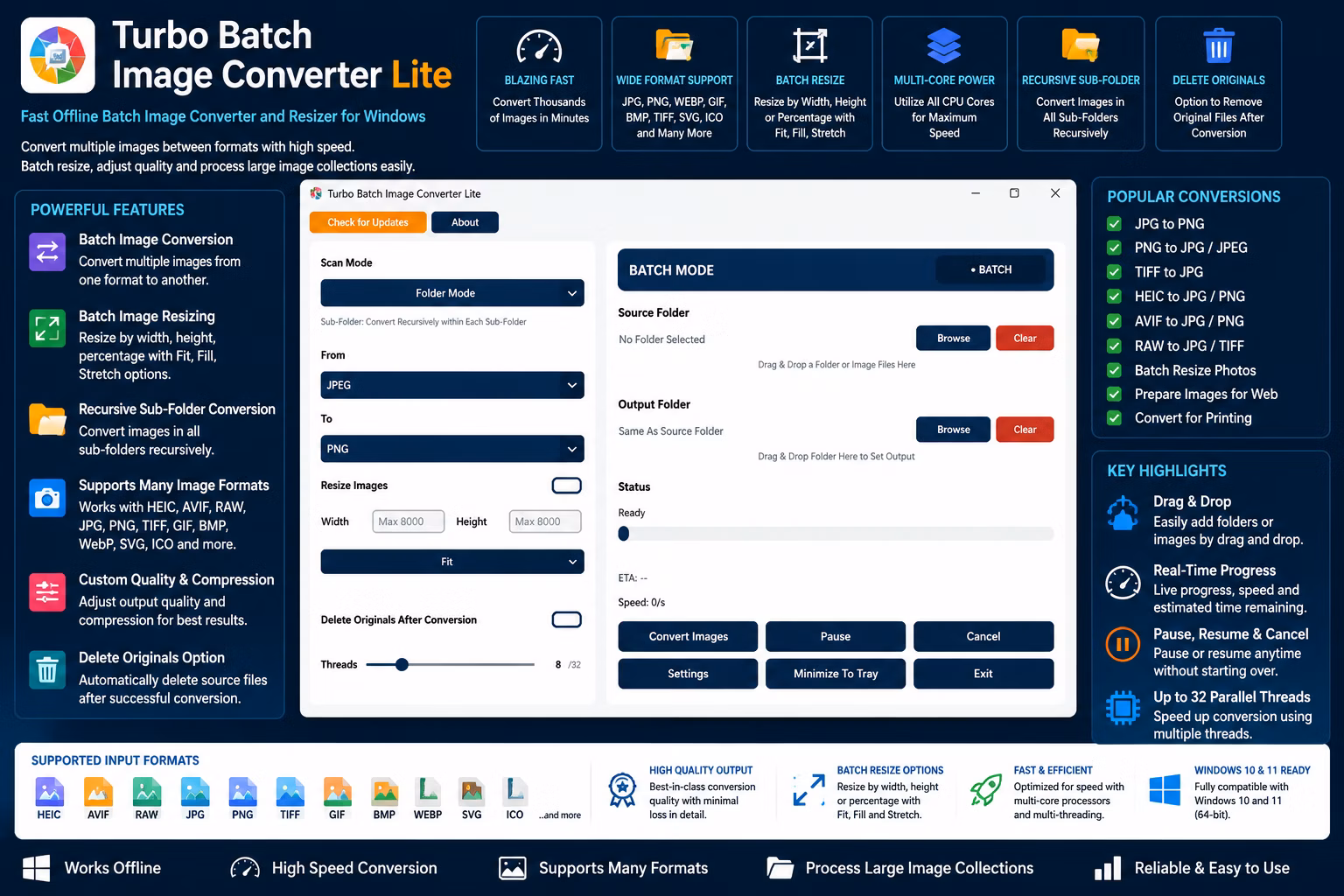
Task: Click the AVIF to JPG / PNG checkmark
Action: (x=1115, y=321)
